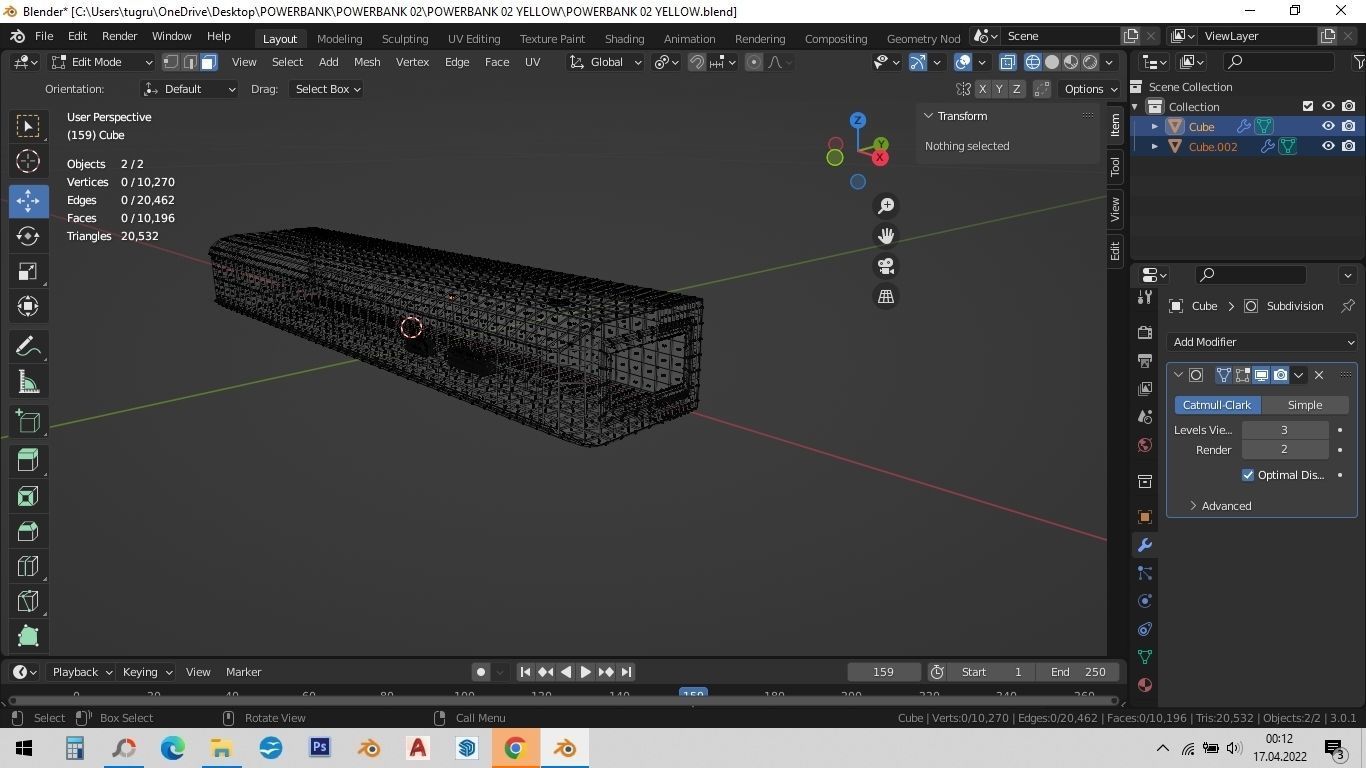
Task: Open the Modifiers wrench tab
Action: [x=1145, y=545]
